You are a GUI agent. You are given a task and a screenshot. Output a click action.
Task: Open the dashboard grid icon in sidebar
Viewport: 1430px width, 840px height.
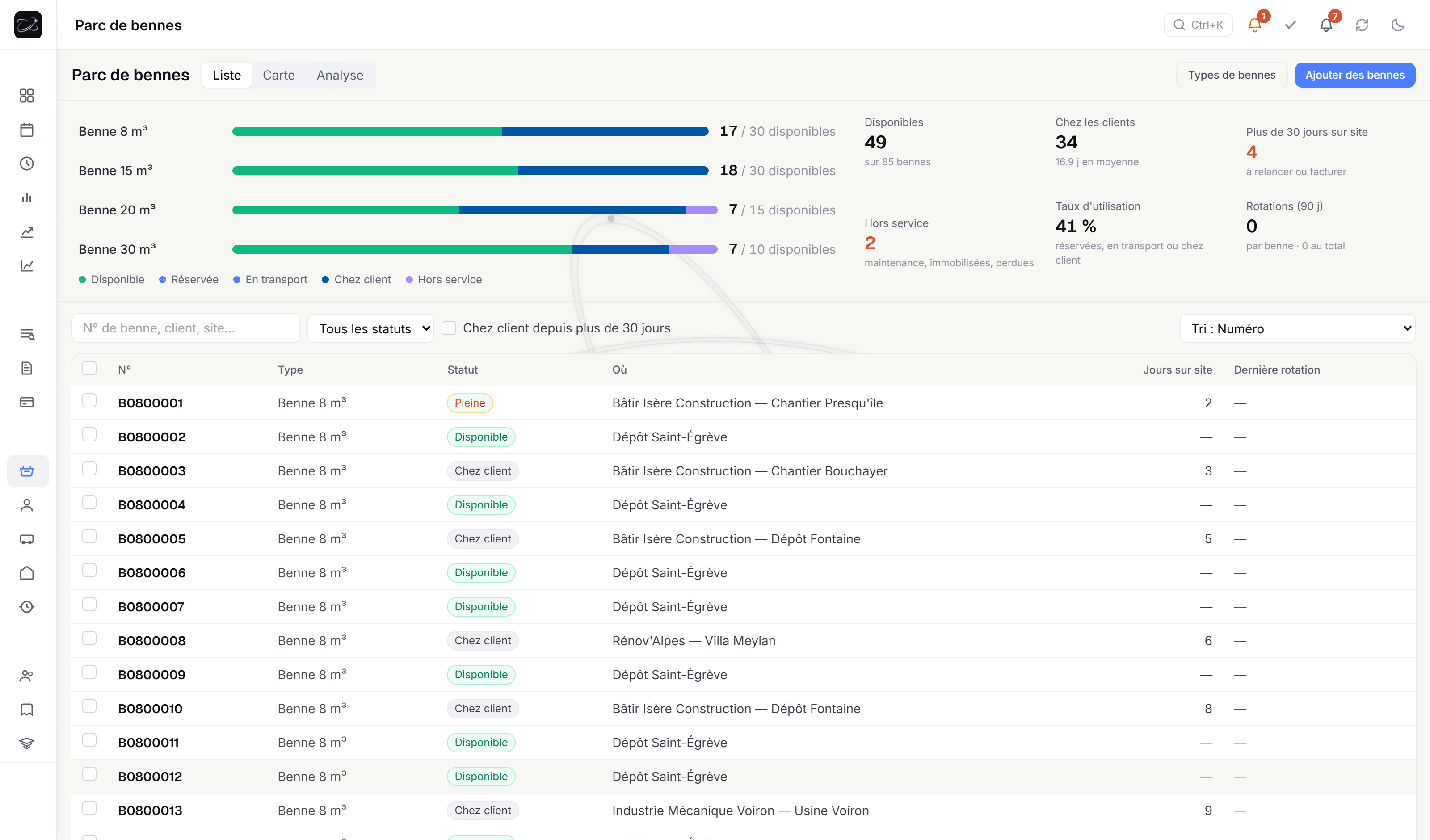(27, 95)
